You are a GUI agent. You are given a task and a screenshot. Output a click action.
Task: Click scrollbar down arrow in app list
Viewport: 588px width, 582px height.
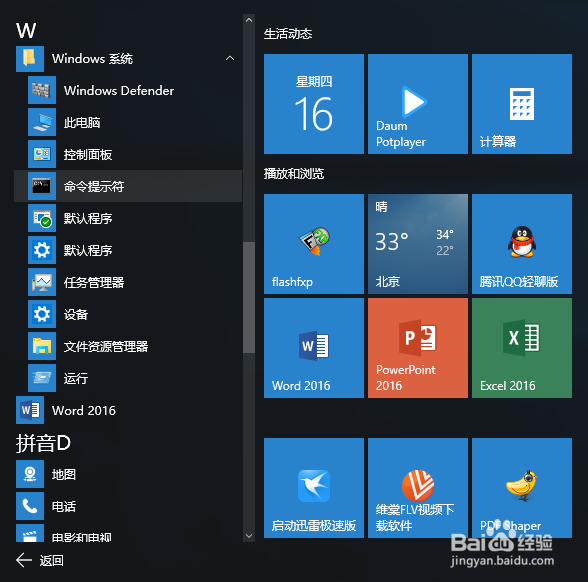(x=249, y=536)
